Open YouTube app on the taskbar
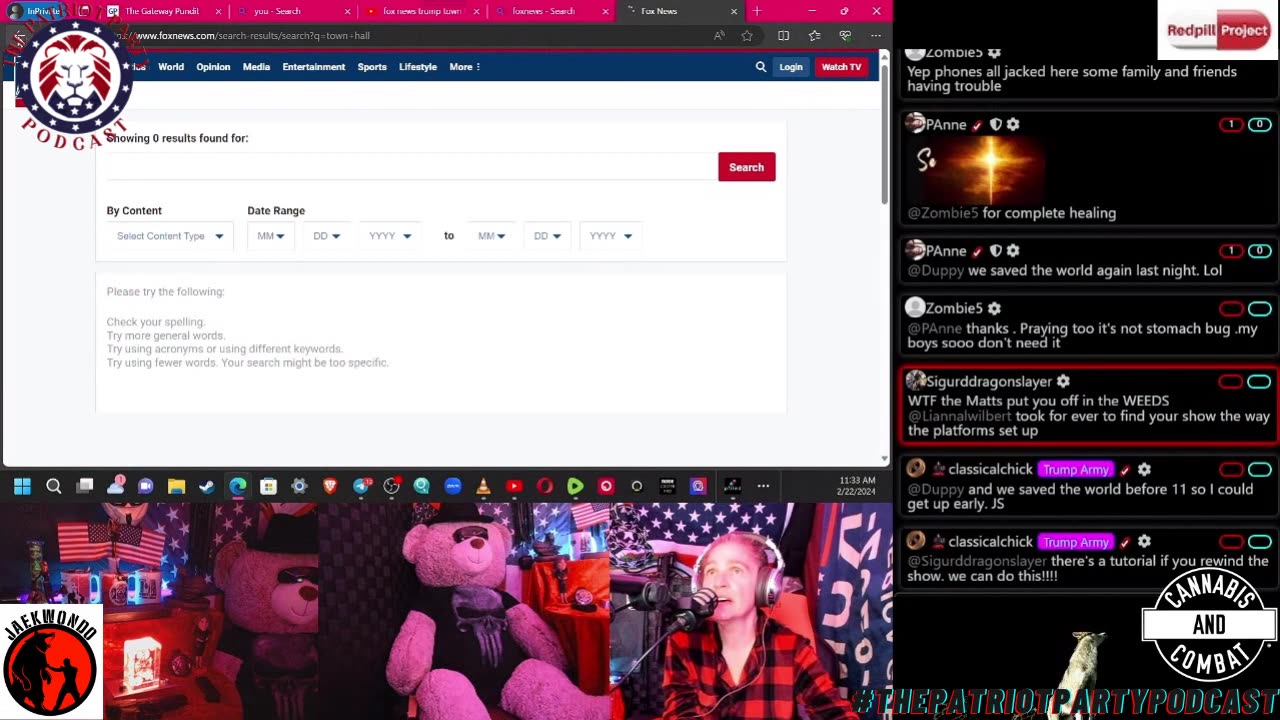The image size is (1280, 720). tap(514, 486)
